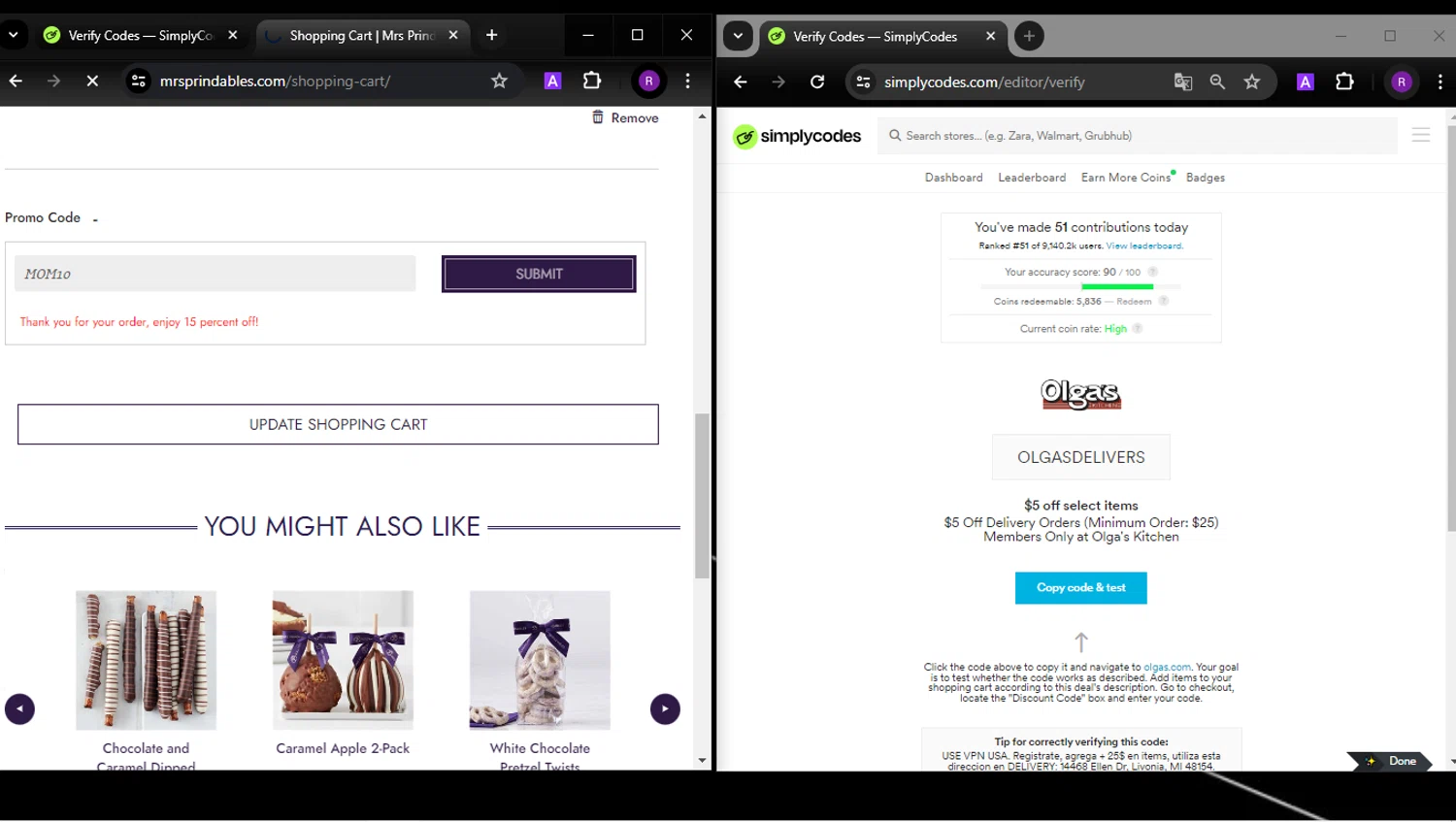The height and width of the screenshot is (822, 1456).
Task: Open tab search dropdown in right browser
Action: point(738,37)
